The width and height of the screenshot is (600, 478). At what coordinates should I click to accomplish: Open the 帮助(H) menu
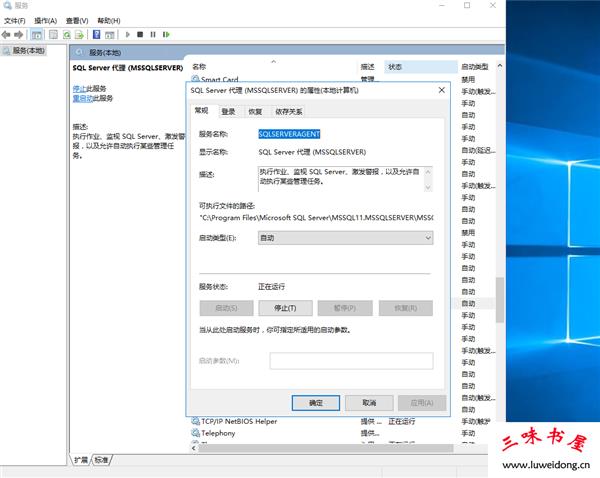(x=109, y=21)
